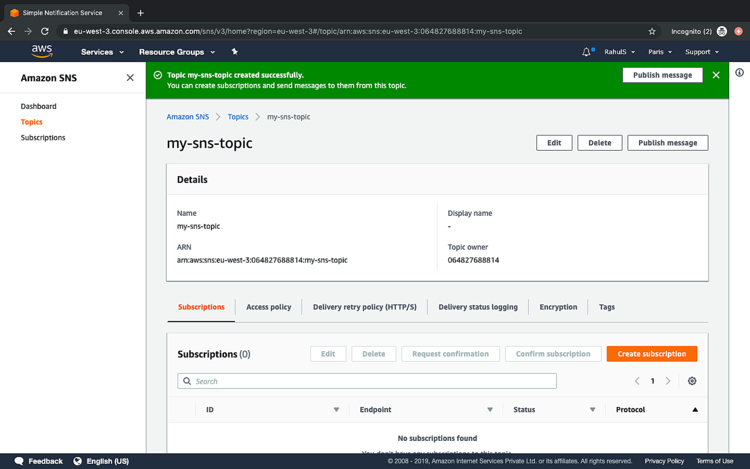Bookmark this page with star icon
The height and width of the screenshot is (469, 750).
coord(652,31)
